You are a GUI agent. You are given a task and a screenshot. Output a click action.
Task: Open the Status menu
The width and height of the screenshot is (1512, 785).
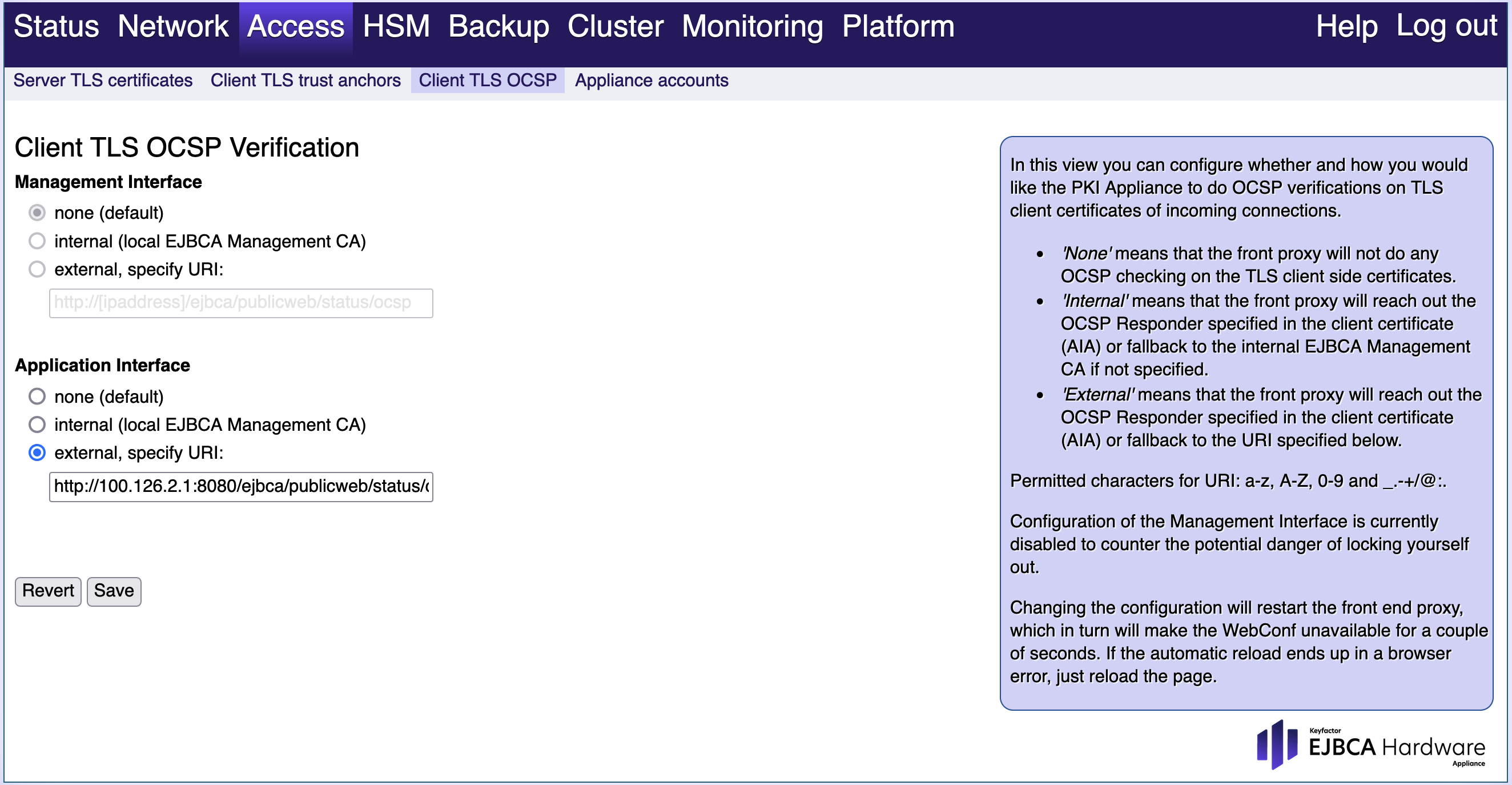point(57,26)
